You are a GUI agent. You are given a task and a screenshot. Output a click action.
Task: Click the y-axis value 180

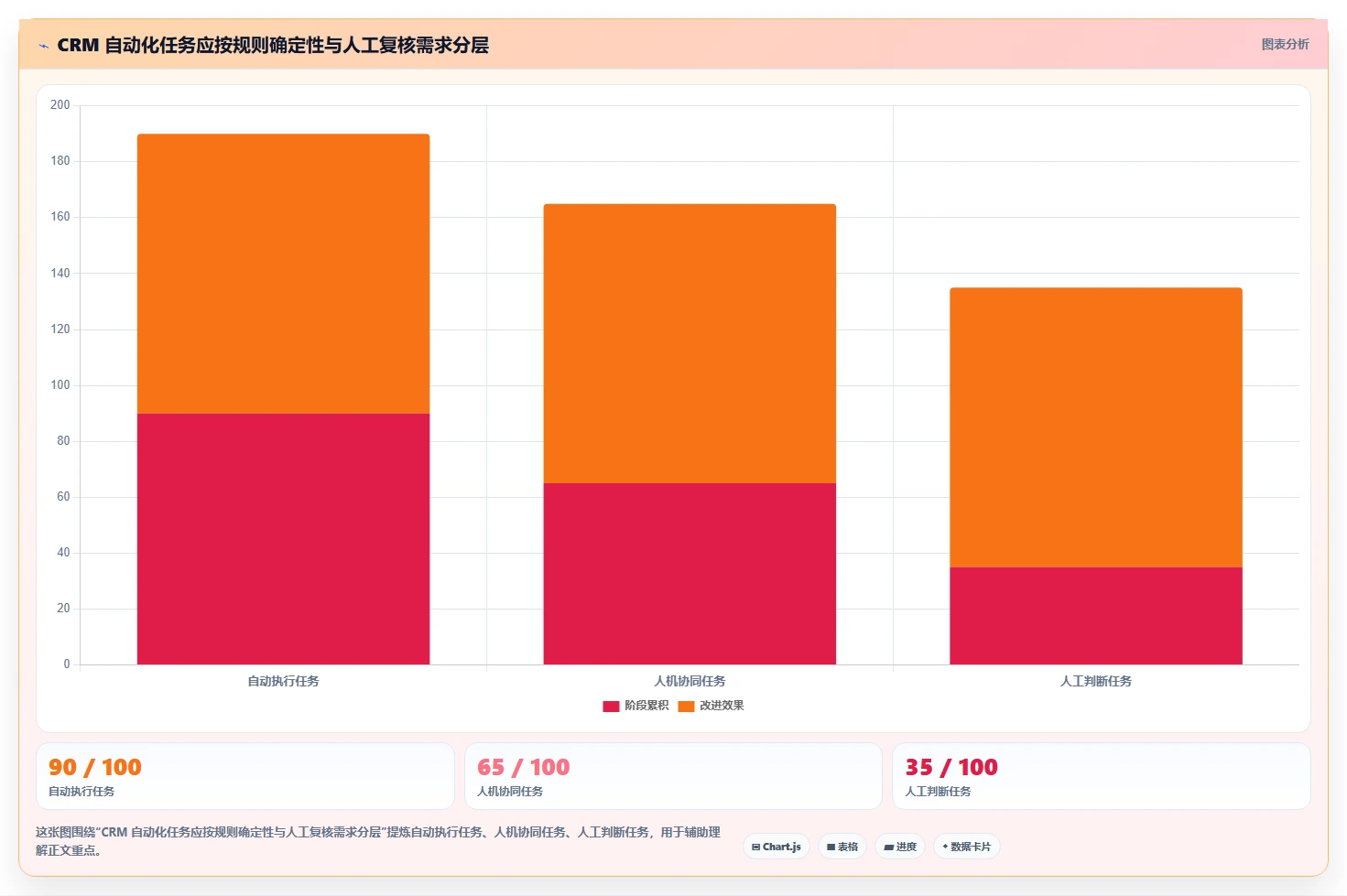(x=60, y=161)
